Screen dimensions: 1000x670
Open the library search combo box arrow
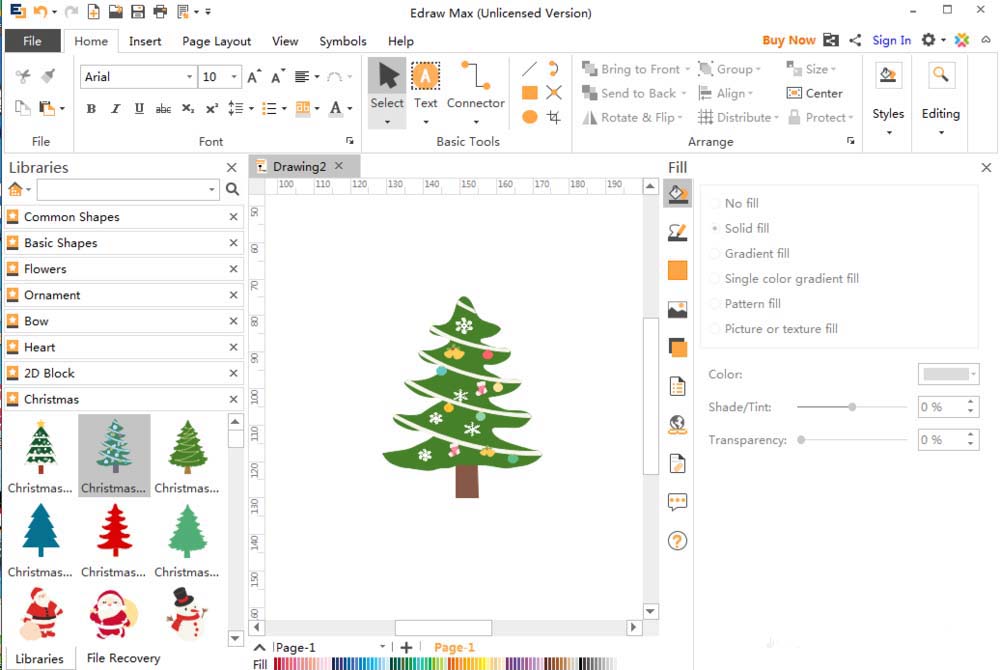[211, 189]
